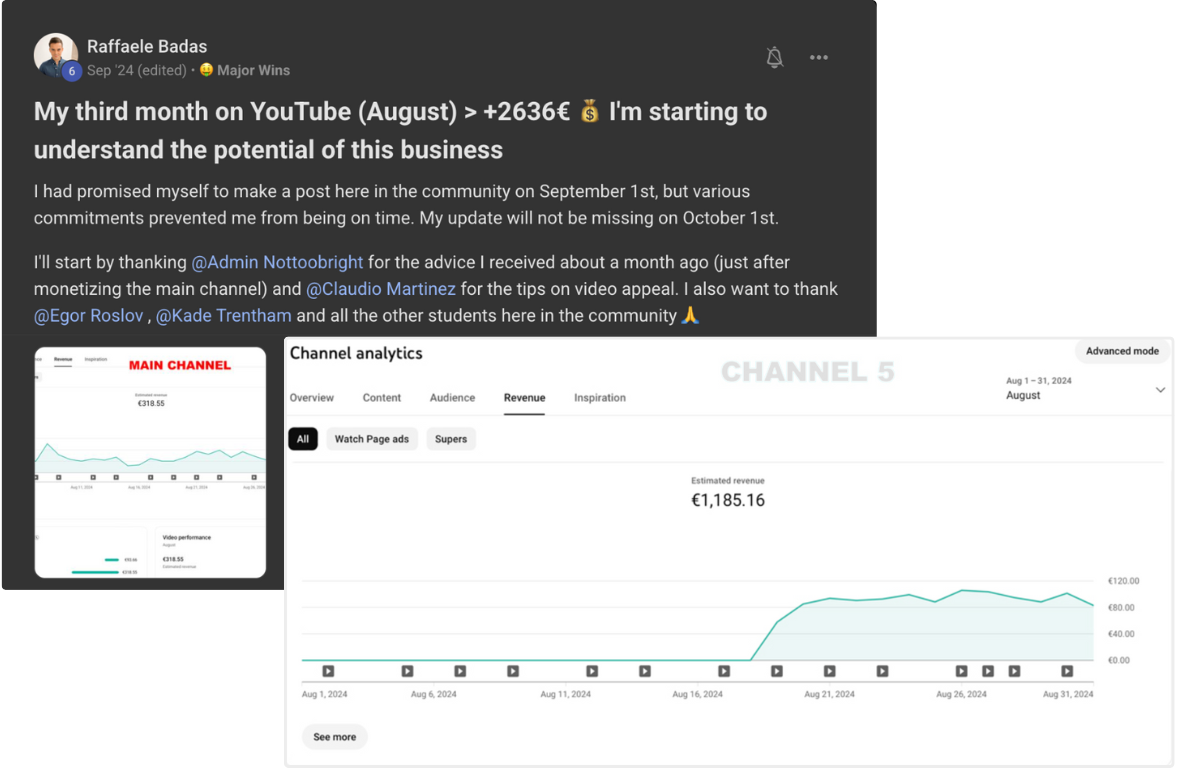Screen dimensions: 1178x768
Task: Click the See more button
Action: tap(334, 737)
